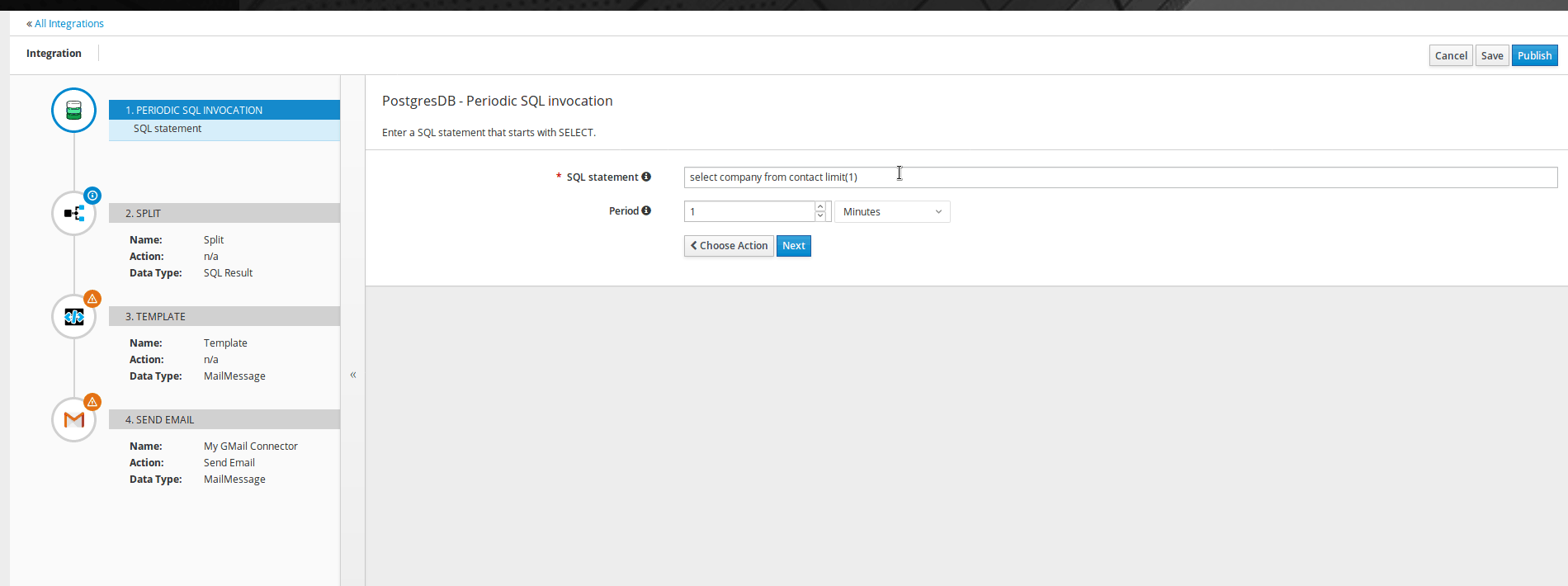Click the Gmail Send Email step icon
Screen dimensions: 1568x586
(73, 419)
